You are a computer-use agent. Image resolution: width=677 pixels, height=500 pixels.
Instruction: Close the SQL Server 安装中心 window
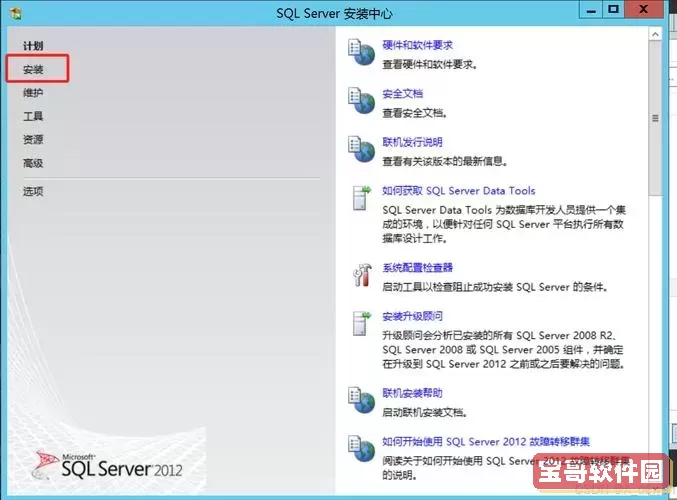coord(644,9)
